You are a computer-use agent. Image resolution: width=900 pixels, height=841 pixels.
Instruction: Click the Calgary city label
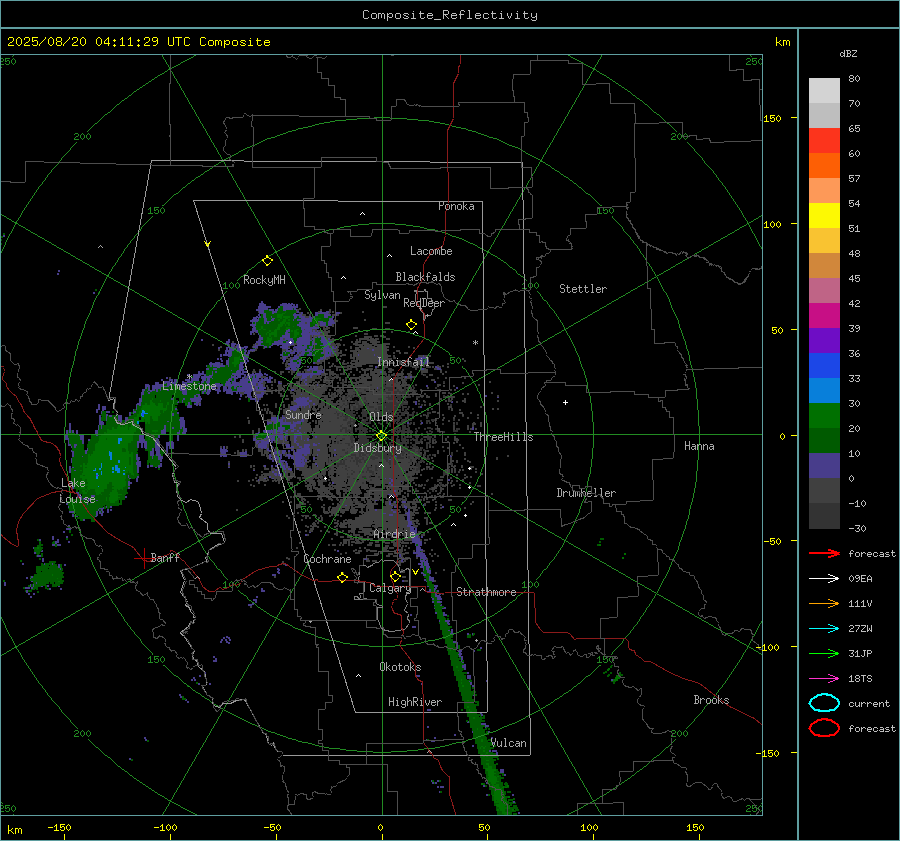[x=390, y=588]
